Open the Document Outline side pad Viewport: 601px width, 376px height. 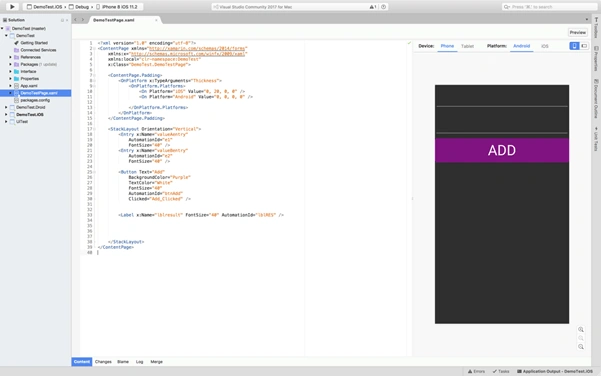(596, 99)
